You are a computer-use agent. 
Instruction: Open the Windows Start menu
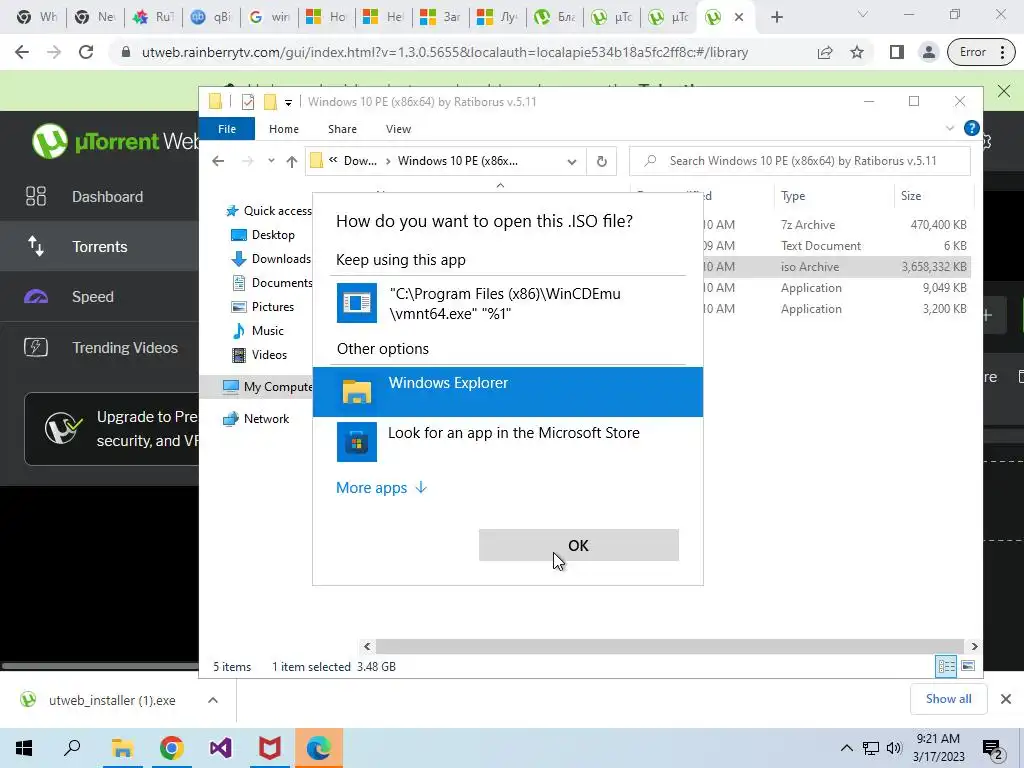point(24,748)
